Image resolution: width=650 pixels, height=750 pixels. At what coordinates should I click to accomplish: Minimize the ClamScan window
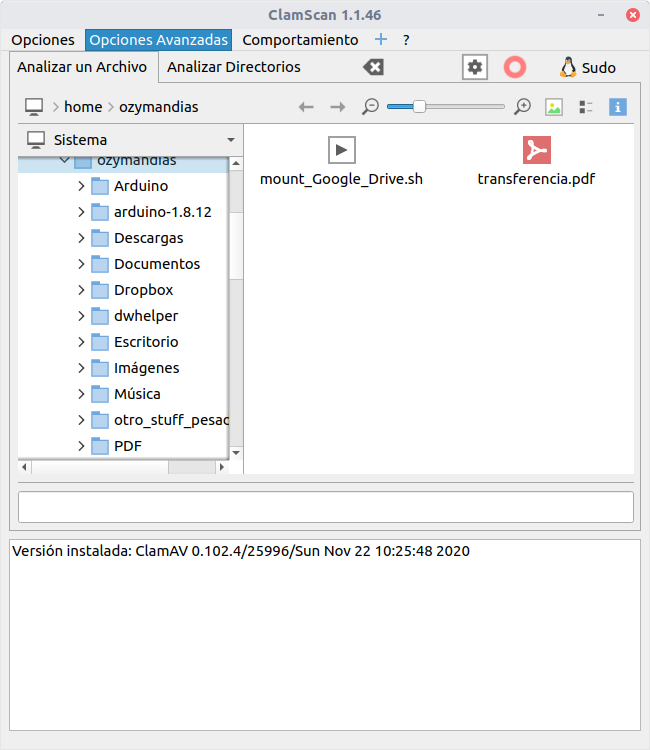pyautogui.click(x=601, y=15)
